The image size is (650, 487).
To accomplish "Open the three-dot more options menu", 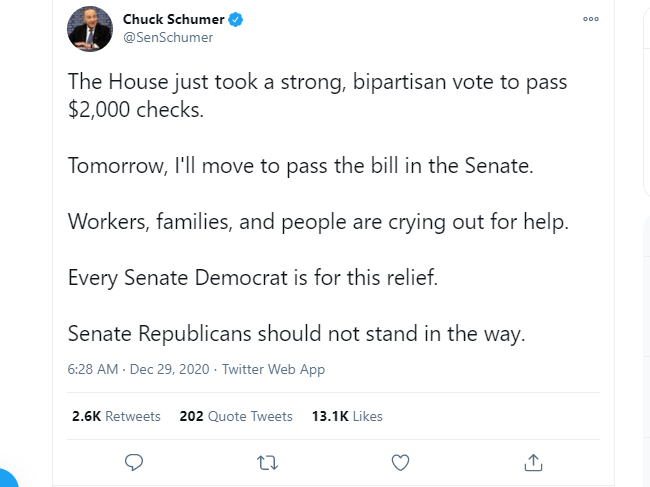I will [591, 19].
